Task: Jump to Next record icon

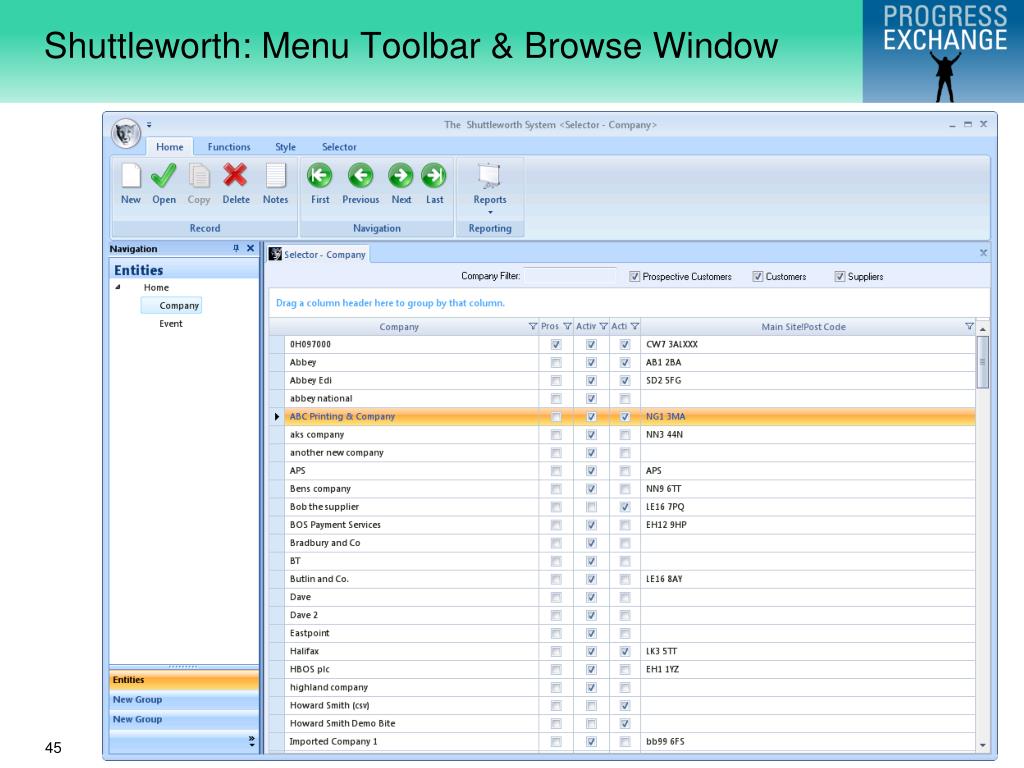Action: click(x=400, y=177)
